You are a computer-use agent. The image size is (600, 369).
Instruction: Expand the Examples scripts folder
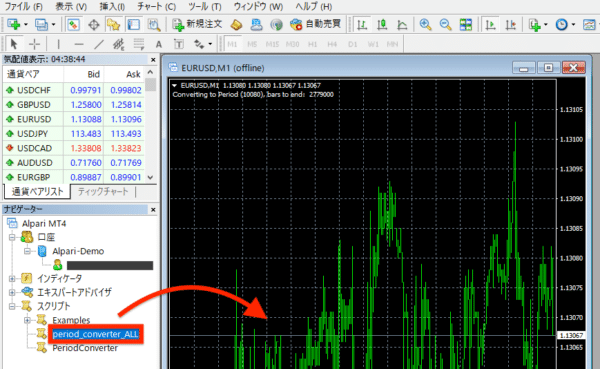(27, 320)
